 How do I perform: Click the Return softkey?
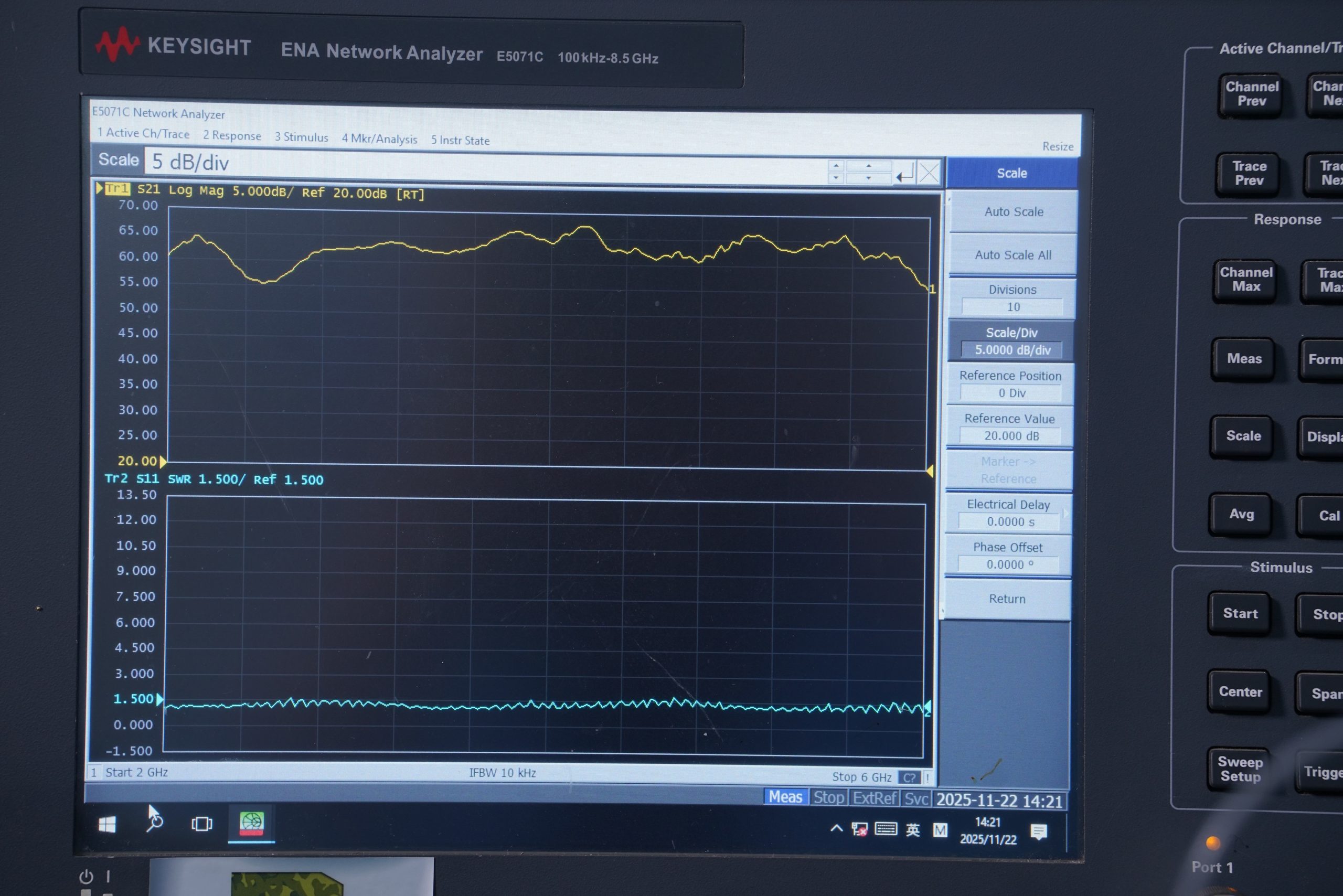1007,599
